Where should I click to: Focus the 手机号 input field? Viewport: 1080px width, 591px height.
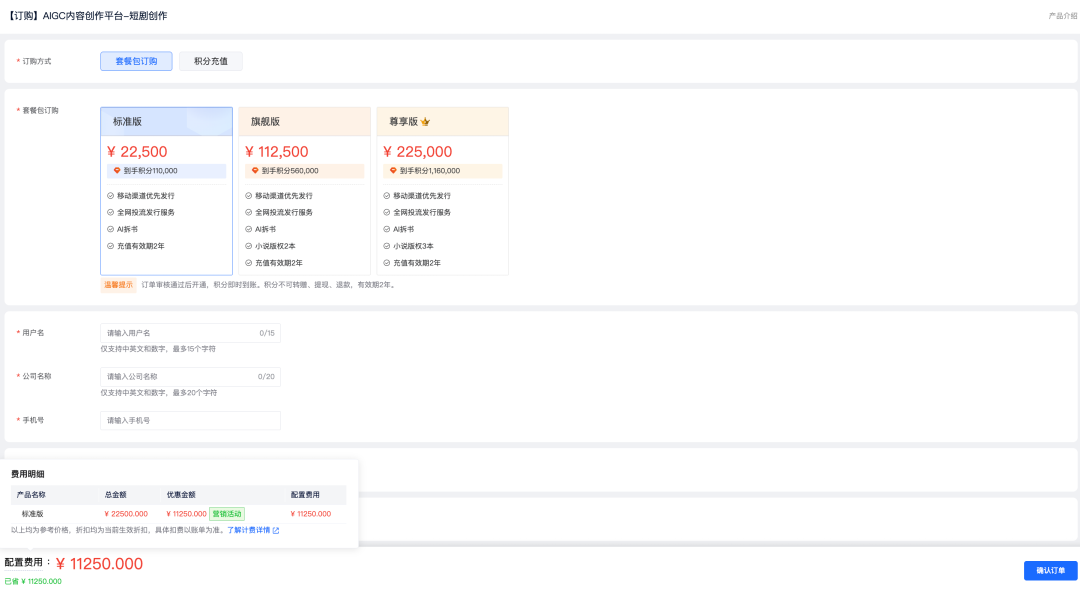pos(190,420)
